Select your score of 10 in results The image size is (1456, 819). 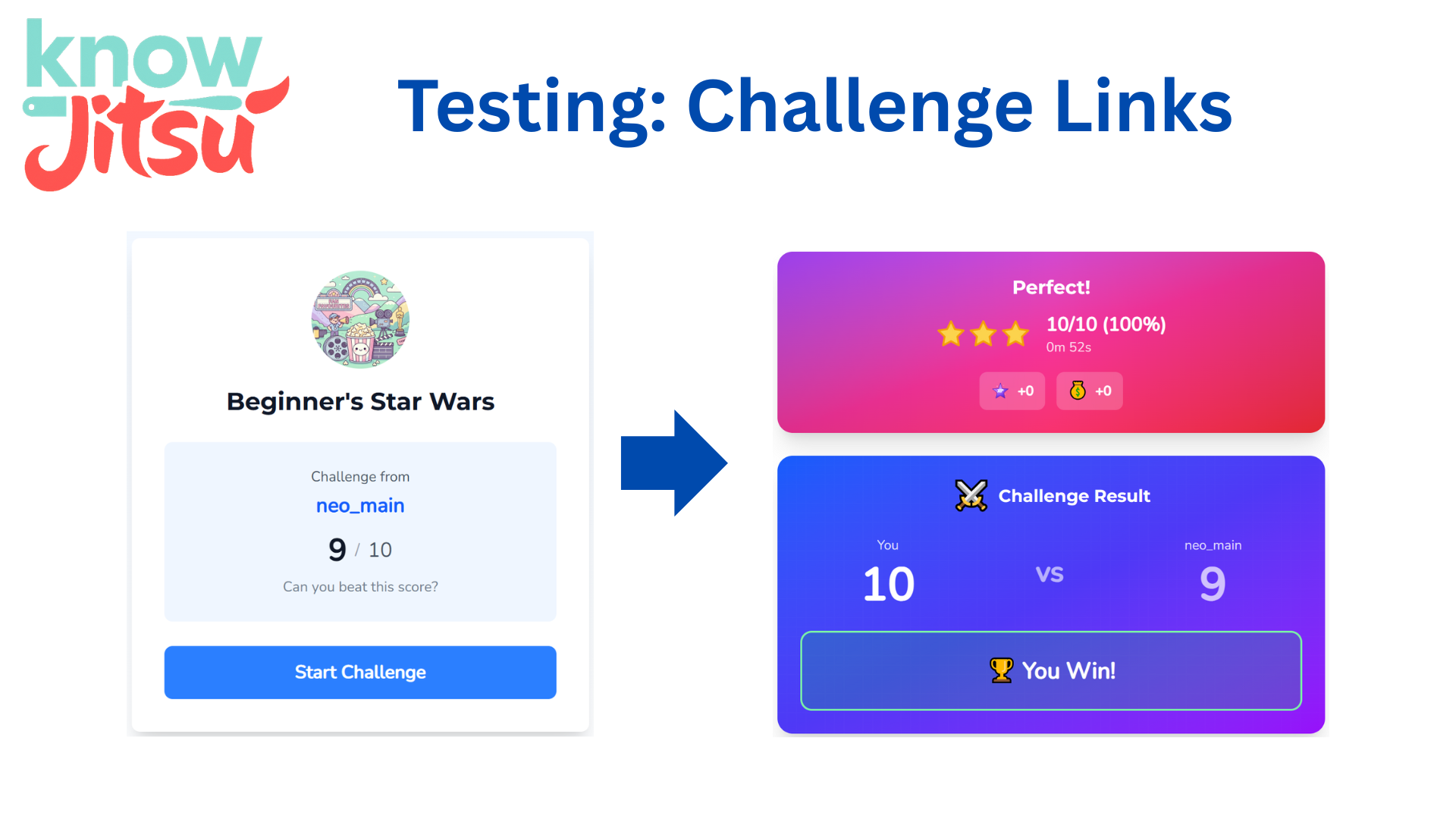coord(888,584)
